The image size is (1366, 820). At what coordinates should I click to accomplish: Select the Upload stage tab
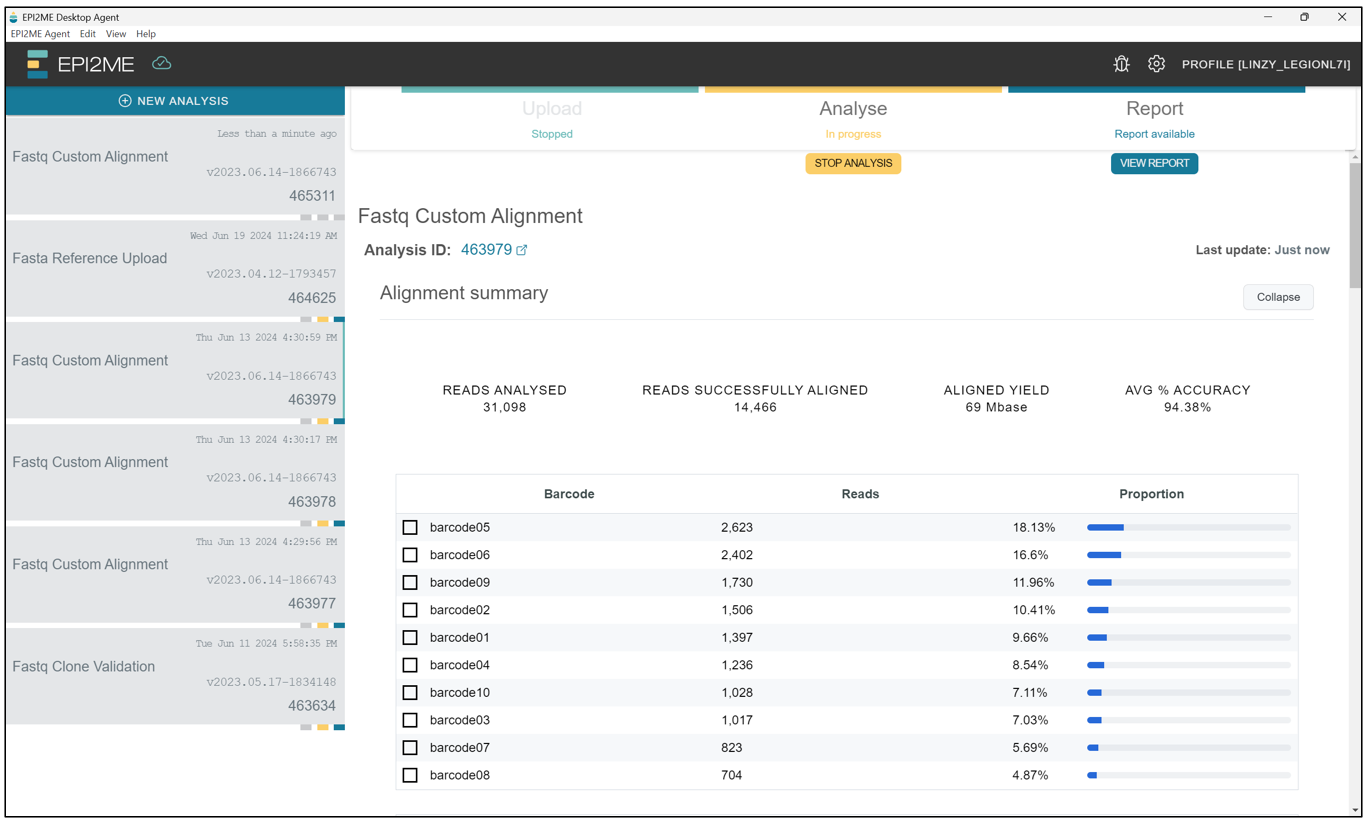point(551,118)
